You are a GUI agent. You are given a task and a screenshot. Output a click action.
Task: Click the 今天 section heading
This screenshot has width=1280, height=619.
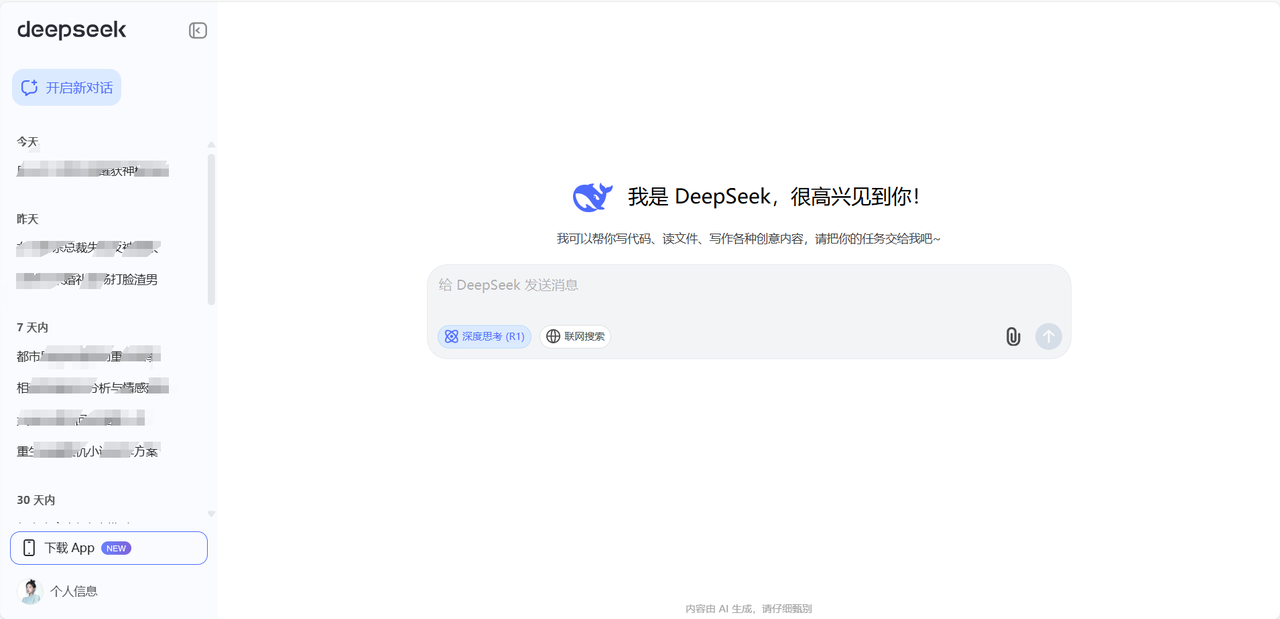[x=28, y=142]
